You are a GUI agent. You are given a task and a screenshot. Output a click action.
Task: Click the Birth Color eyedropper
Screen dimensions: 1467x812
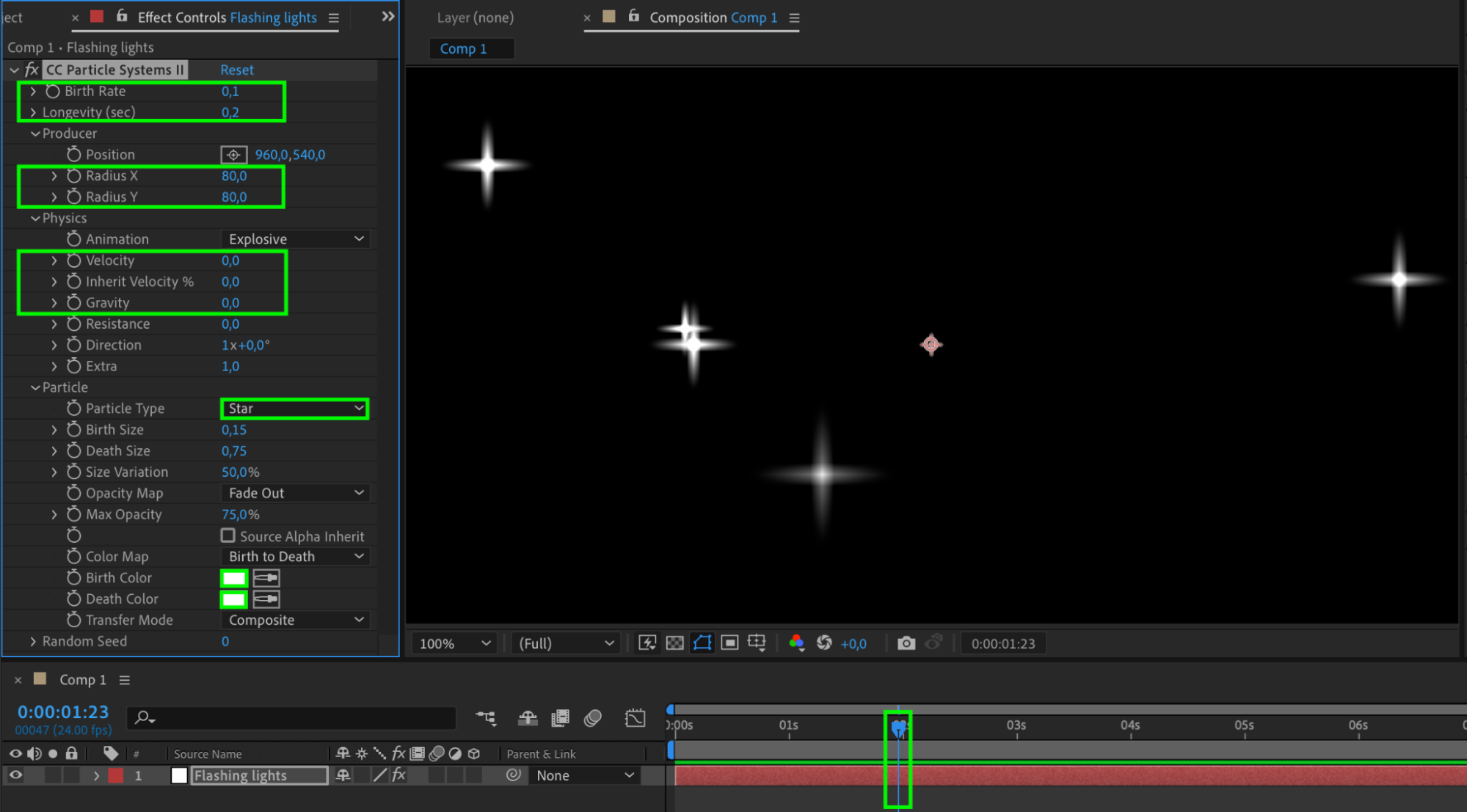266,578
